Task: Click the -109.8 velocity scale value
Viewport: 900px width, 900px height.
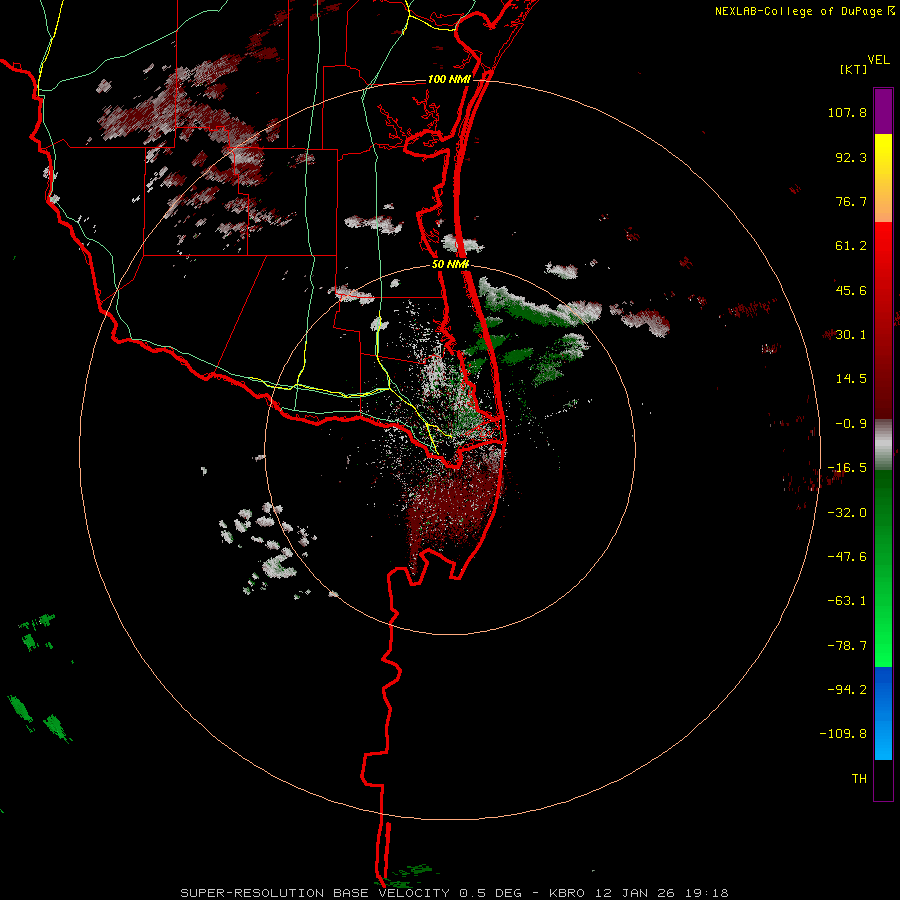Action: 843,734
